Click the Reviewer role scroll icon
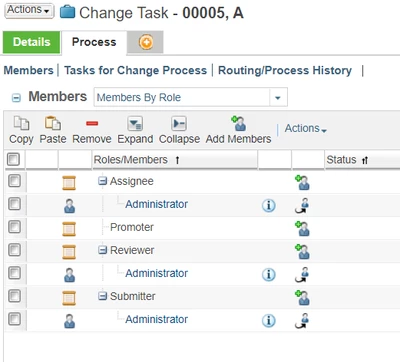The width and height of the screenshot is (400, 362). (x=69, y=252)
